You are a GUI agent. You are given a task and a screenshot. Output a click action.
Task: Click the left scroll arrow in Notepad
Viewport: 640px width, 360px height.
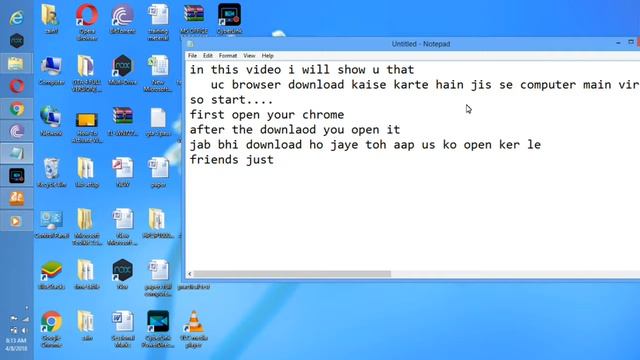pos(189,274)
